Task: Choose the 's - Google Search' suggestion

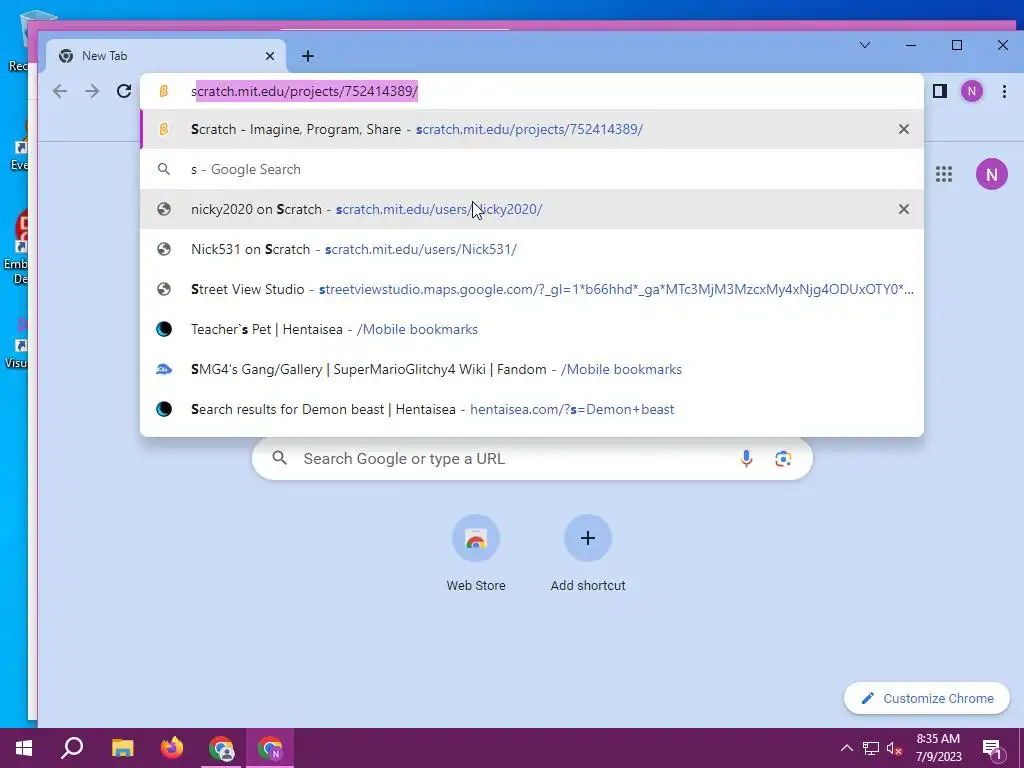Action: click(532, 169)
